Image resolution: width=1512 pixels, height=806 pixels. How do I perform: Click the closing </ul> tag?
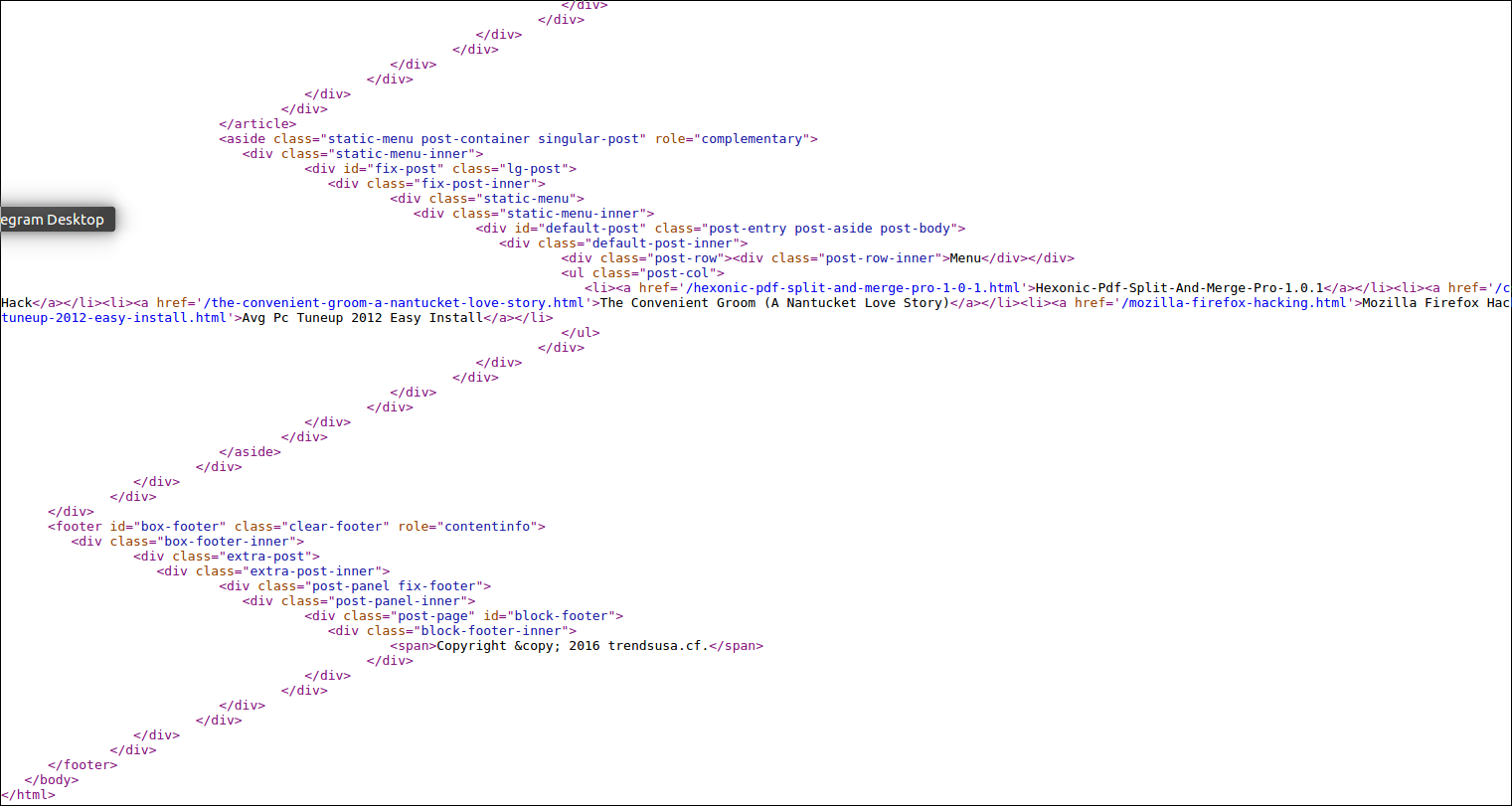pos(581,333)
